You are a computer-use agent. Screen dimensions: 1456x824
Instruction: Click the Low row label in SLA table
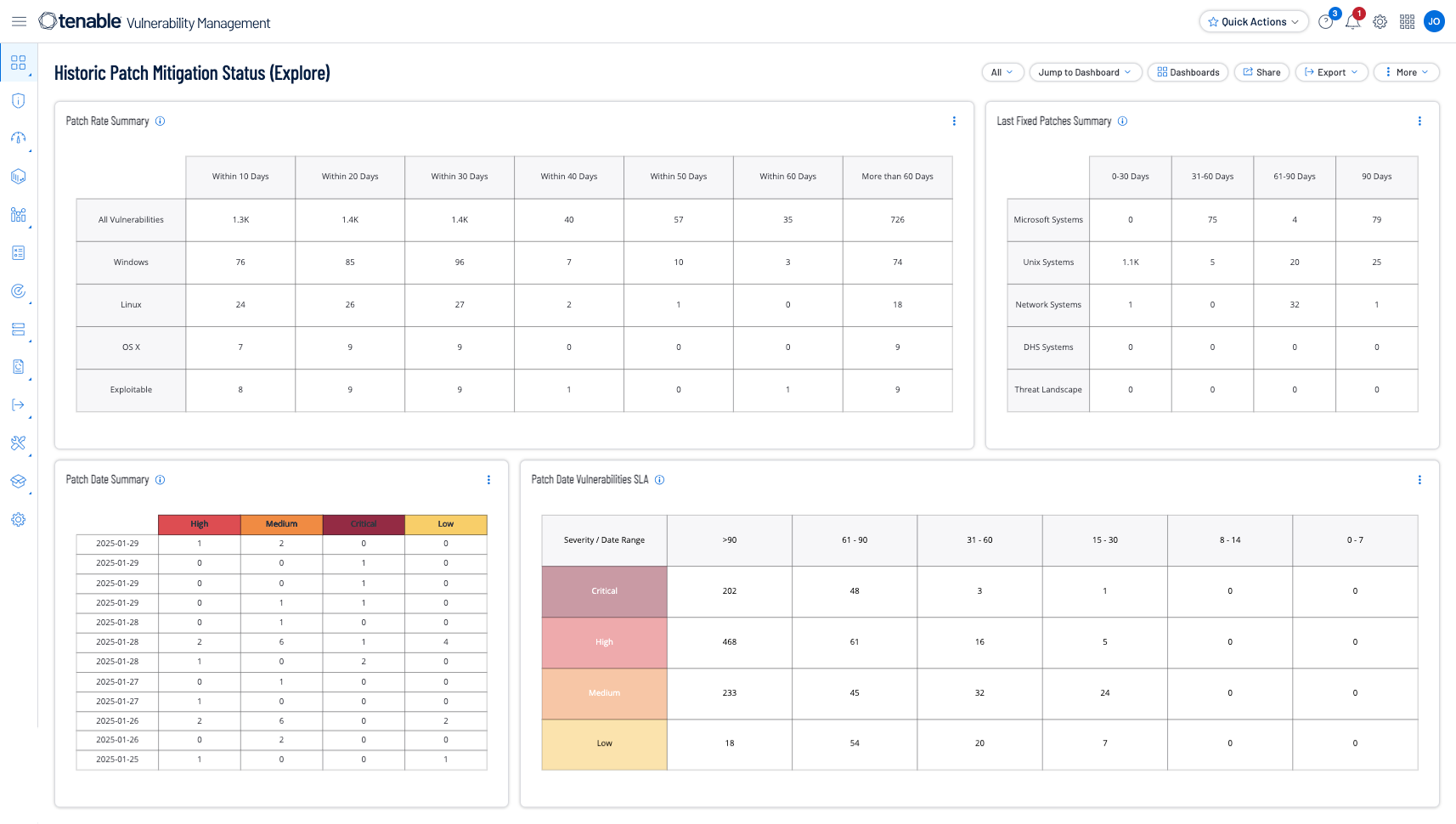604,744
